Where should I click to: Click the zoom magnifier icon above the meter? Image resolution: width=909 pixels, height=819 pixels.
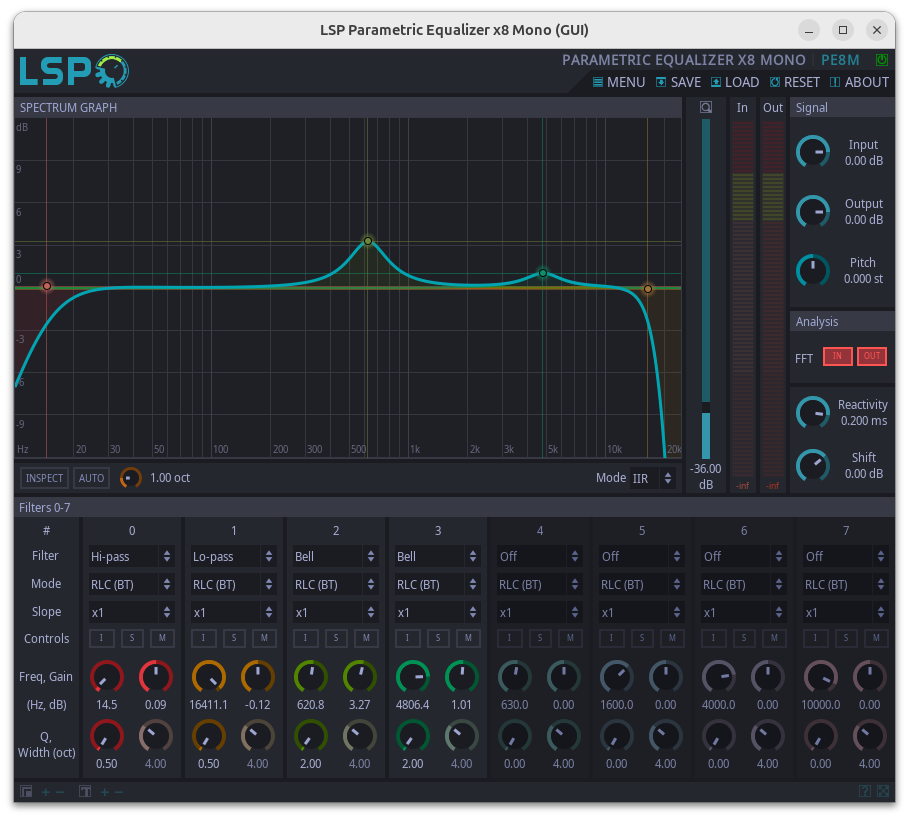pos(706,107)
